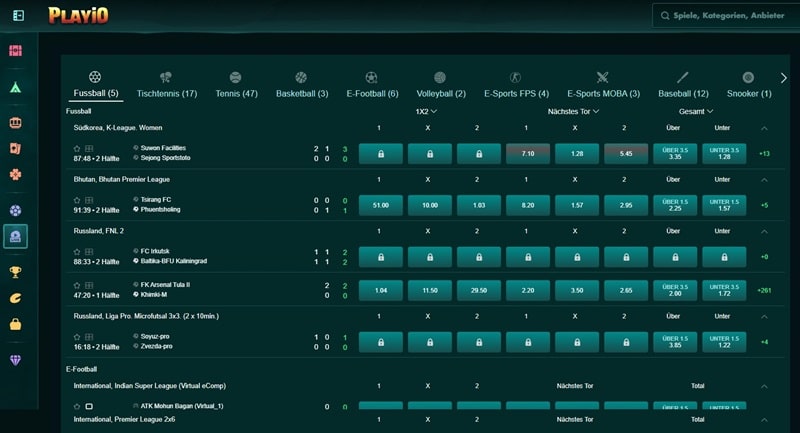
Task: Collapse the Bhutan Premier League section
Action: pos(764,180)
